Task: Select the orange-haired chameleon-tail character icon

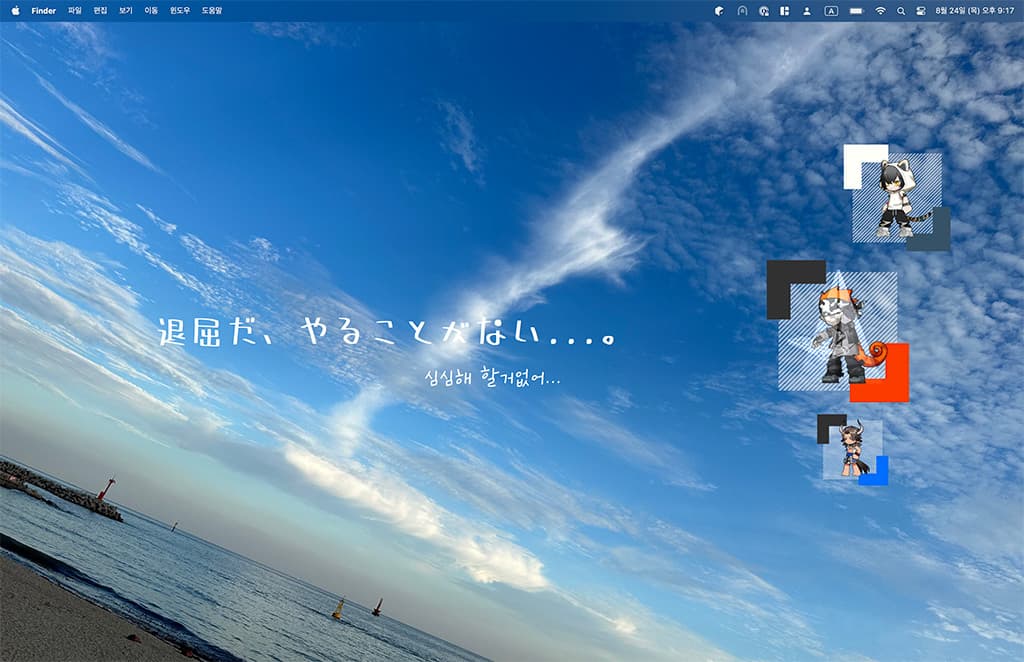Action: coord(838,332)
